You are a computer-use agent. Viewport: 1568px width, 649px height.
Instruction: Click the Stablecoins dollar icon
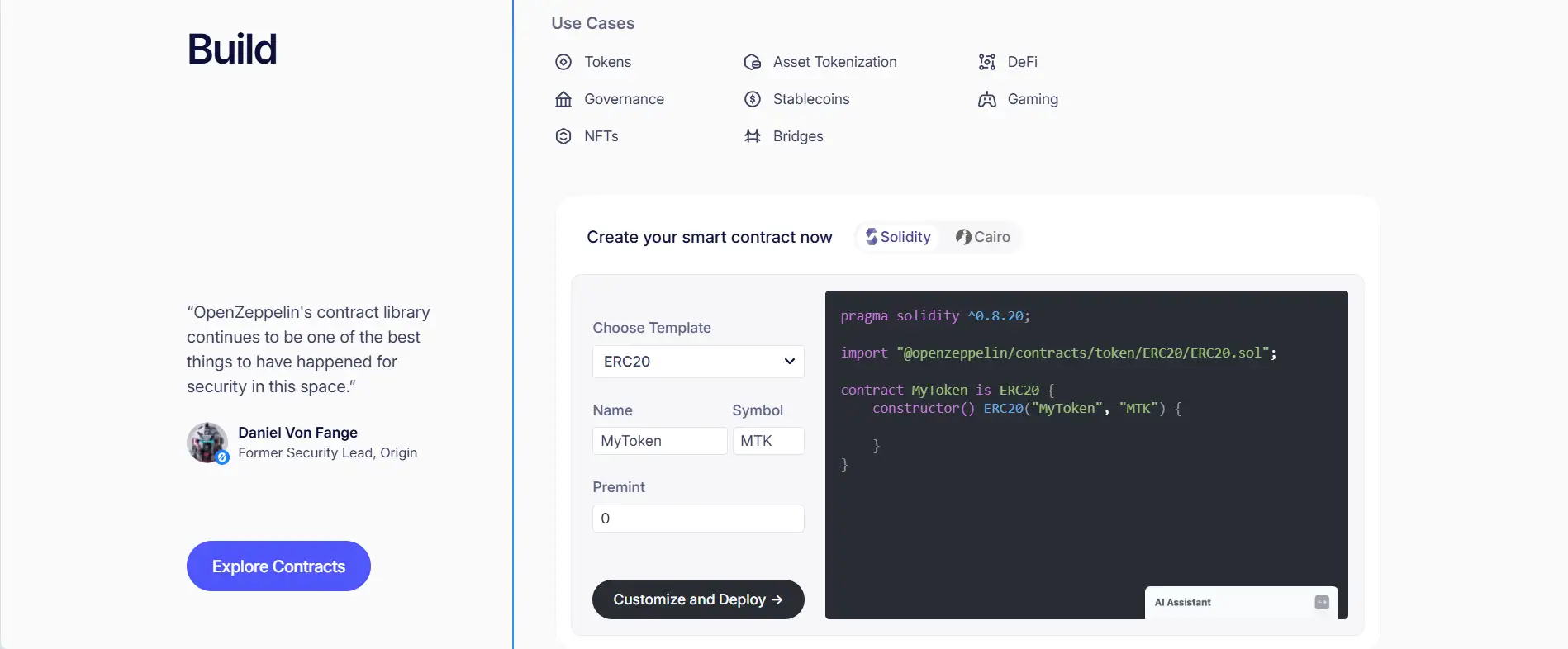[x=752, y=99]
